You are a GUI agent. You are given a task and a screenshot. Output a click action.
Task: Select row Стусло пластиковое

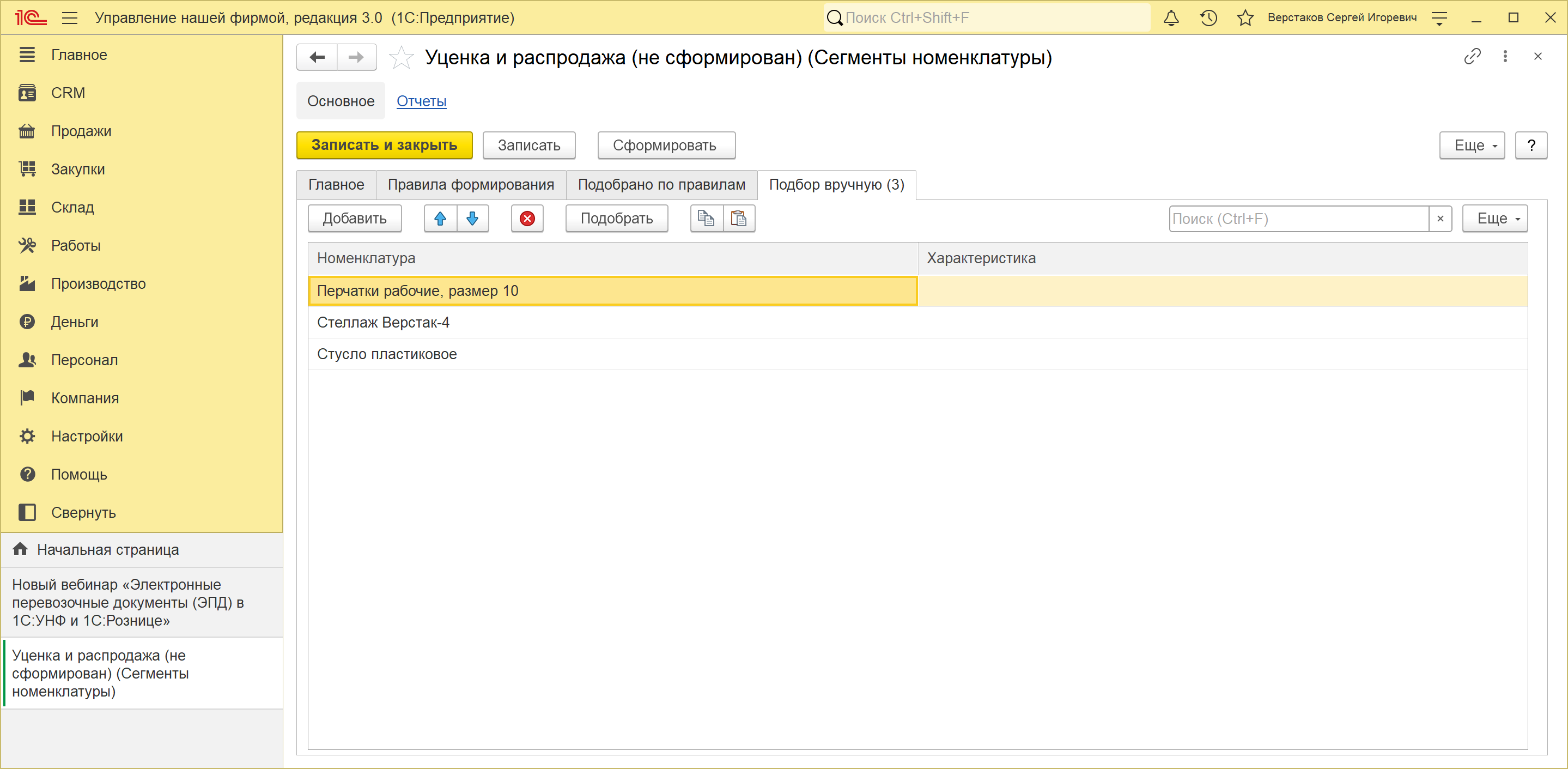pos(918,354)
